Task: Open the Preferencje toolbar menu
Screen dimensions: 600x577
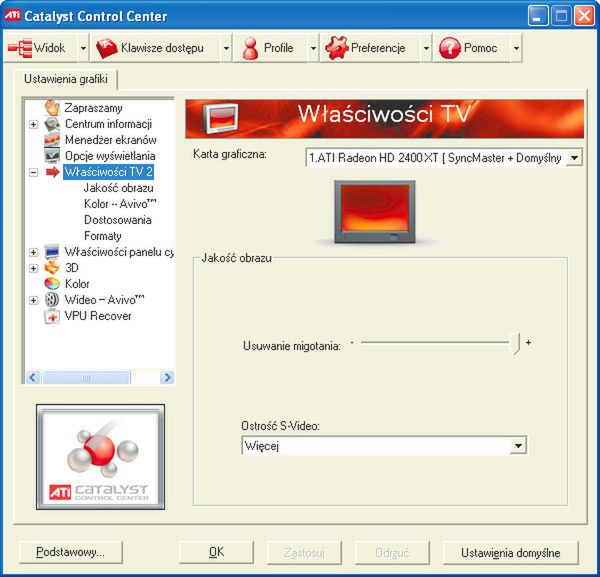Action: (x=370, y=48)
